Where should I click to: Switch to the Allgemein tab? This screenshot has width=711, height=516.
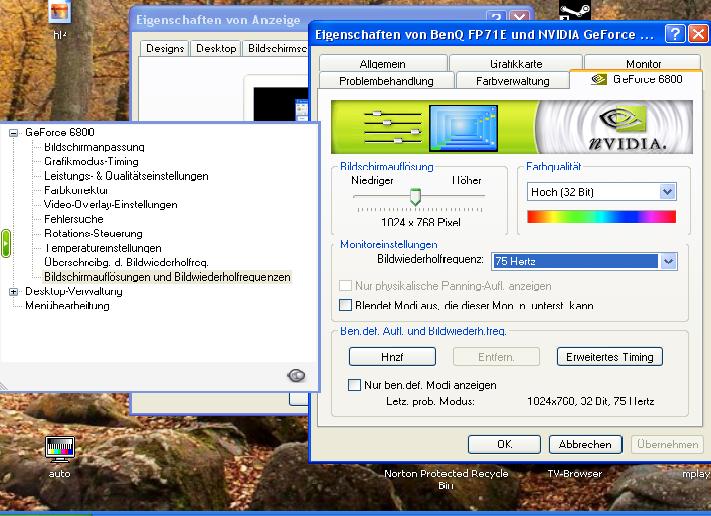coord(383,63)
